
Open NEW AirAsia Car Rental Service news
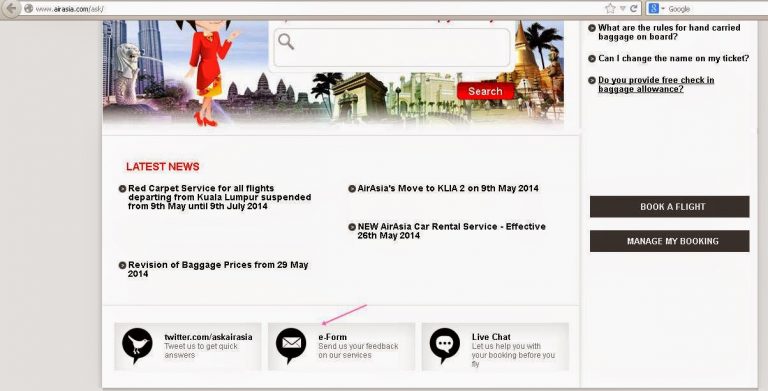point(451,231)
